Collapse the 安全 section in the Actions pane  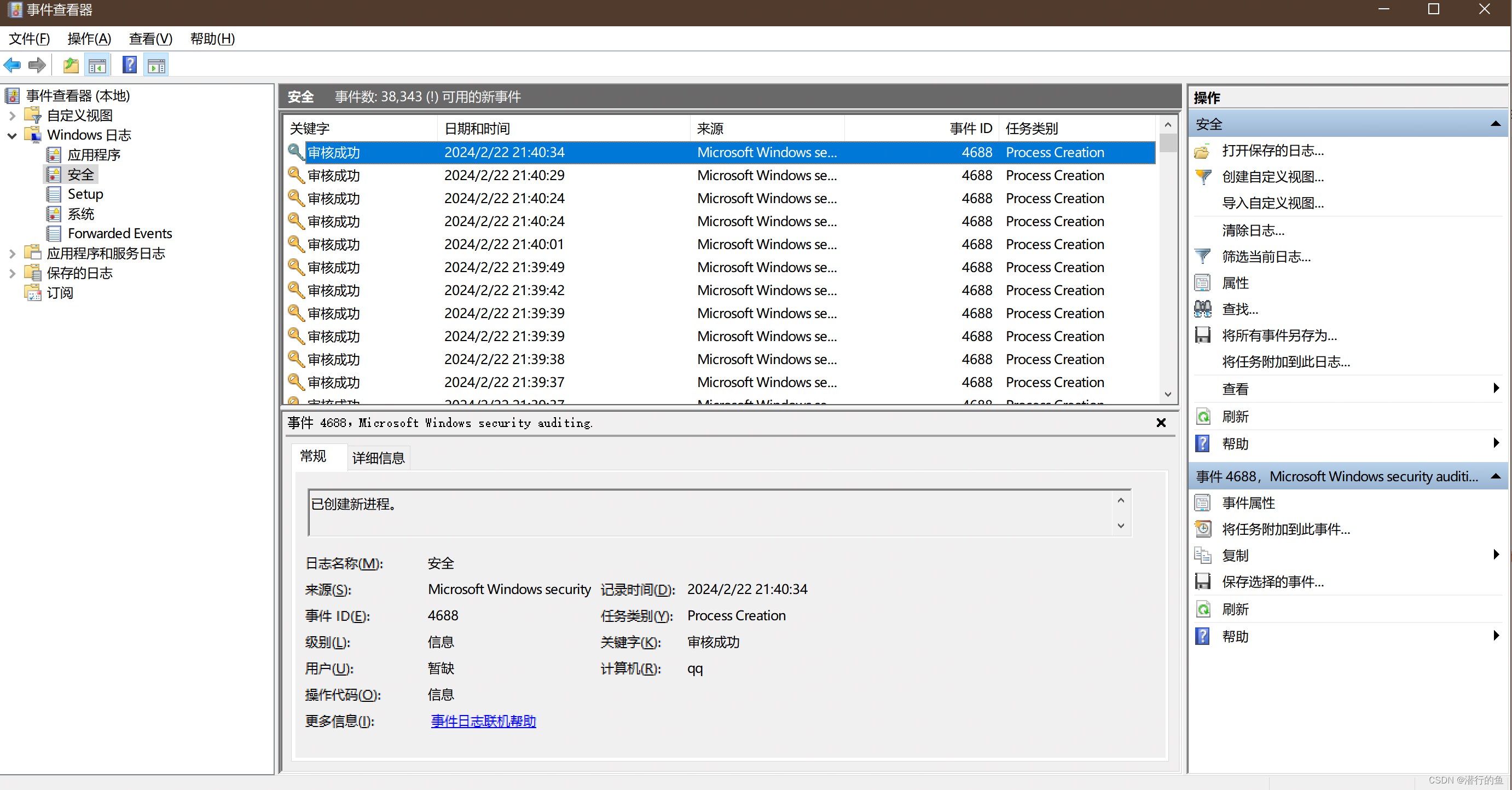[1495, 124]
